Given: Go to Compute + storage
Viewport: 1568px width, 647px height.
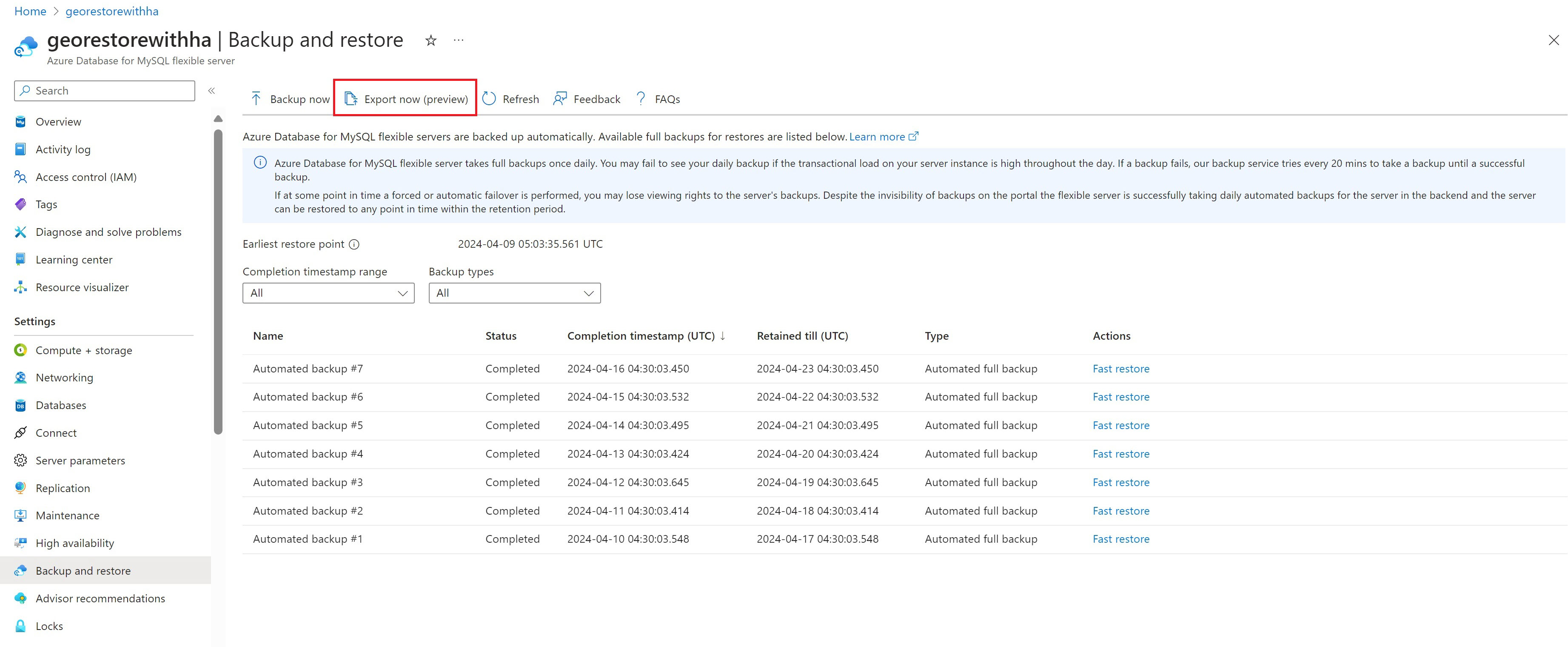Looking at the screenshot, I should (83, 350).
